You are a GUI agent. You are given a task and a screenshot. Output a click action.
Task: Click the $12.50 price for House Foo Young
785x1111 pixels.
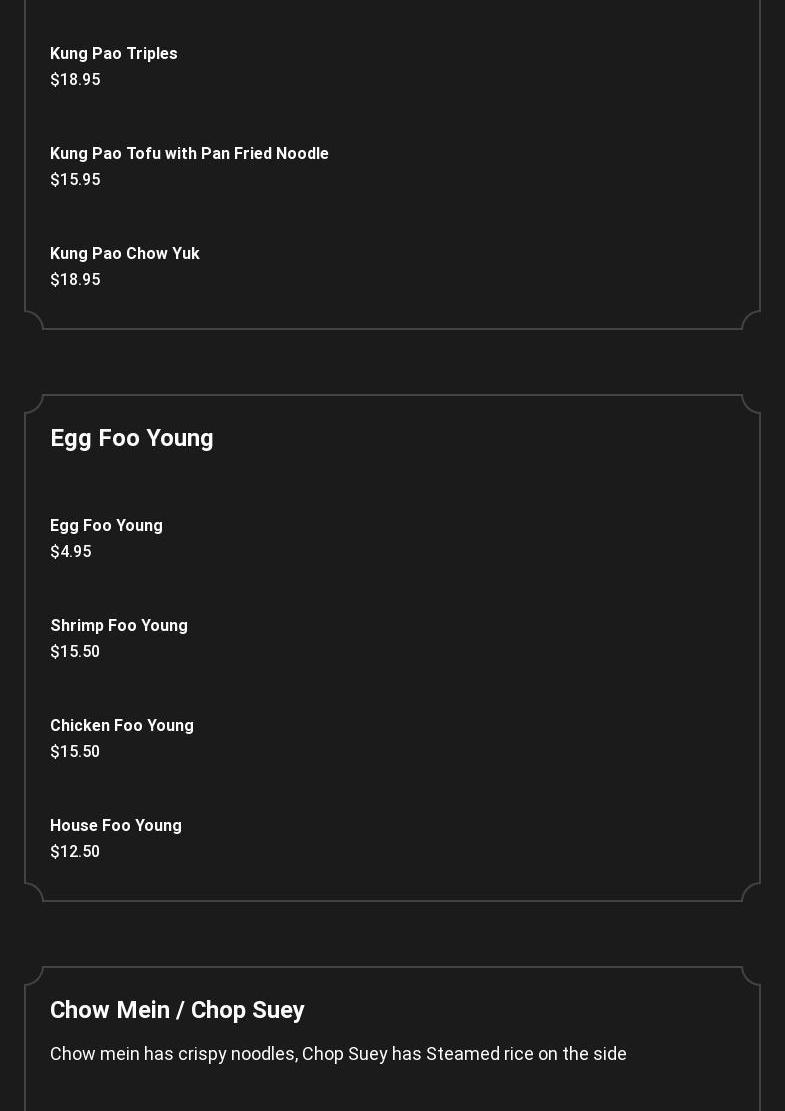click(75, 851)
